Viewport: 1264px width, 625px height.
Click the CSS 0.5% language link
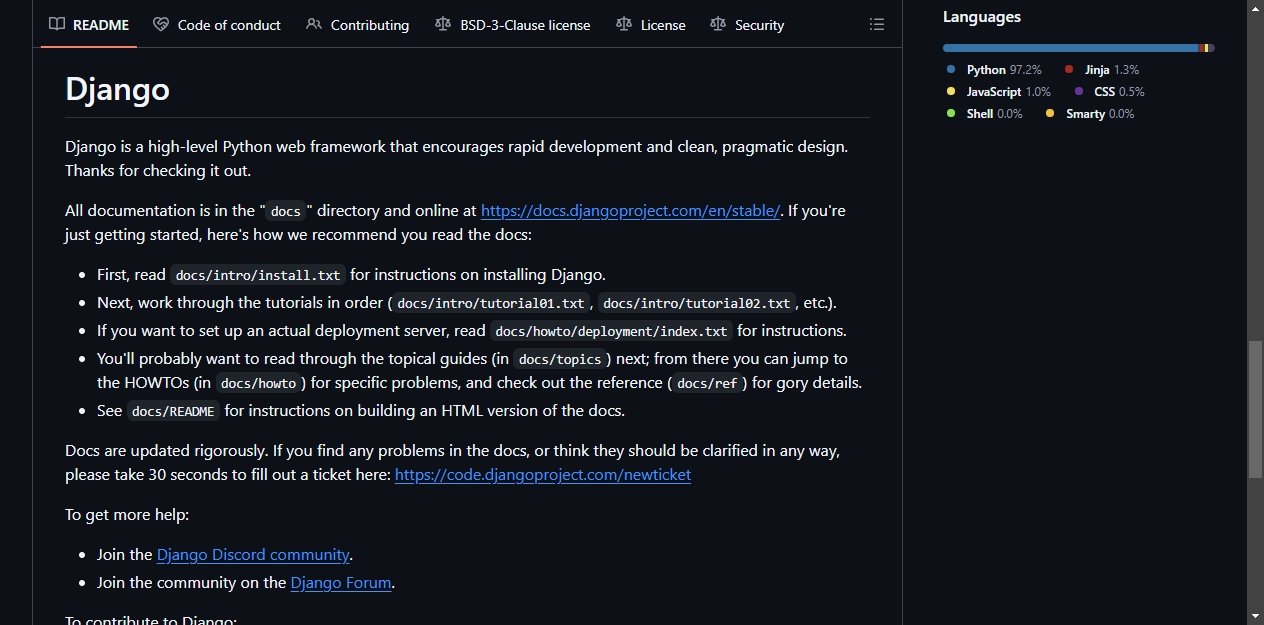point(1110,92)
